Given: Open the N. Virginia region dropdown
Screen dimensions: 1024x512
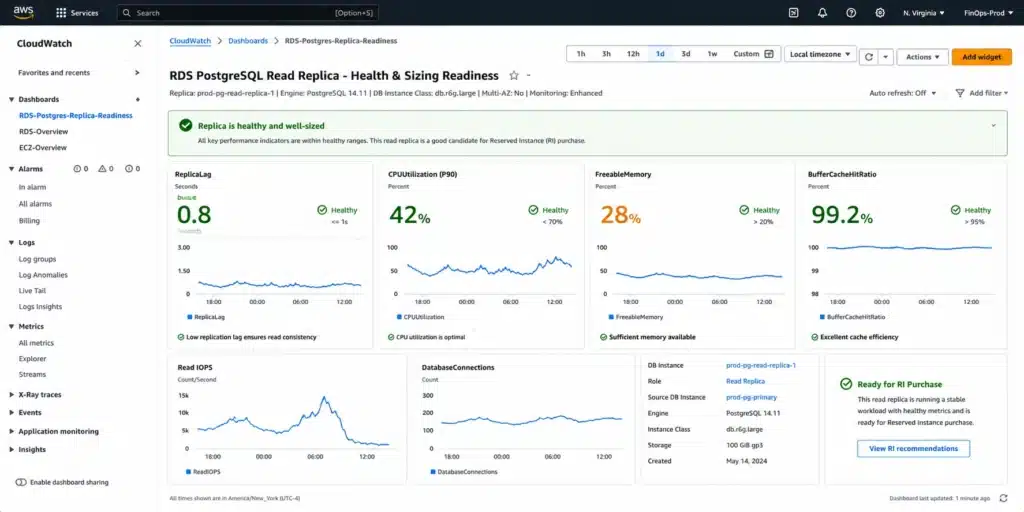Looking at the screenshot, I should coord(923,13).
